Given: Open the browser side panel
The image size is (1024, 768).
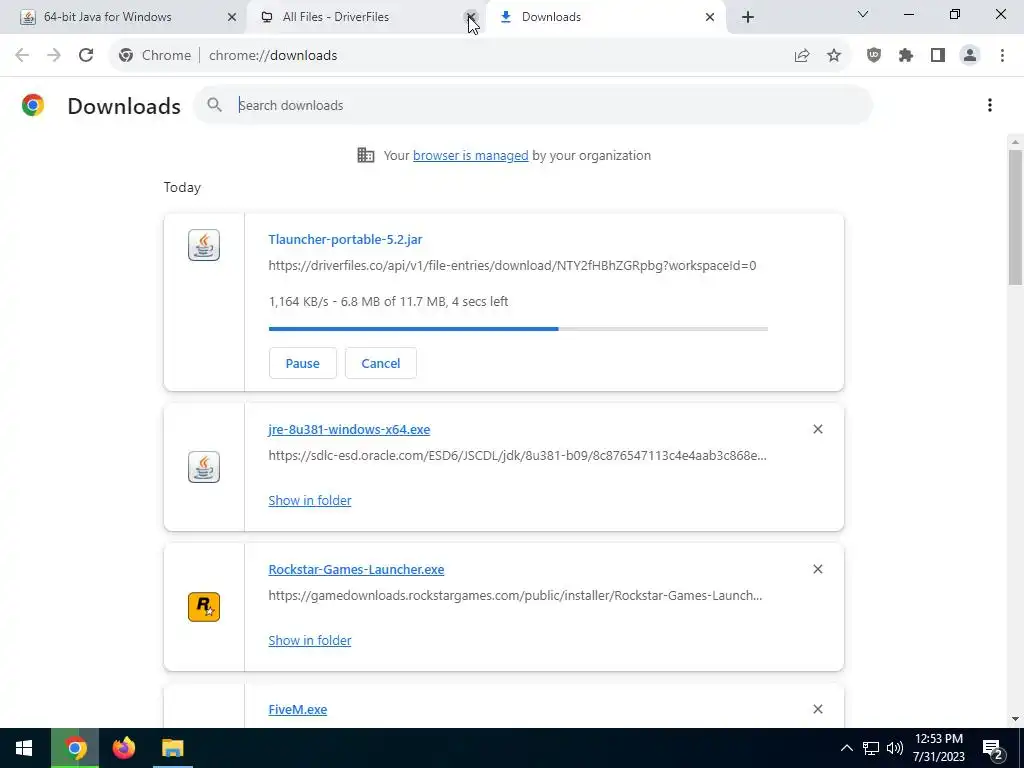Looking at the screenshot, I should (x=938, y=56).
